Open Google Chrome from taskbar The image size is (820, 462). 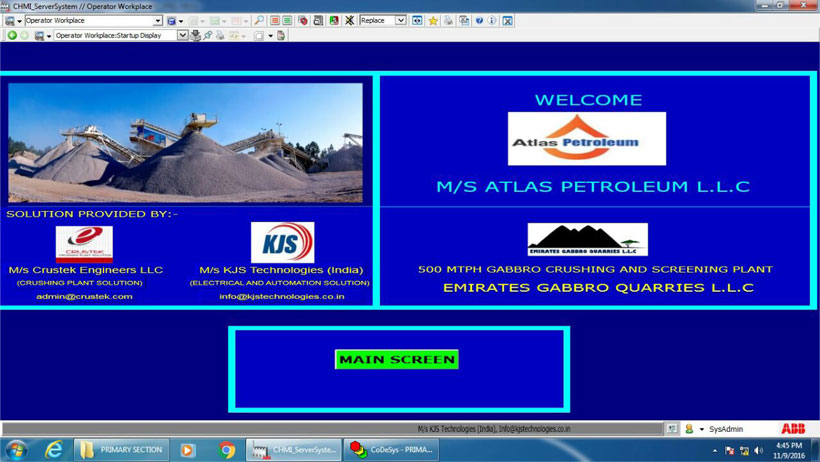point(227,450)
